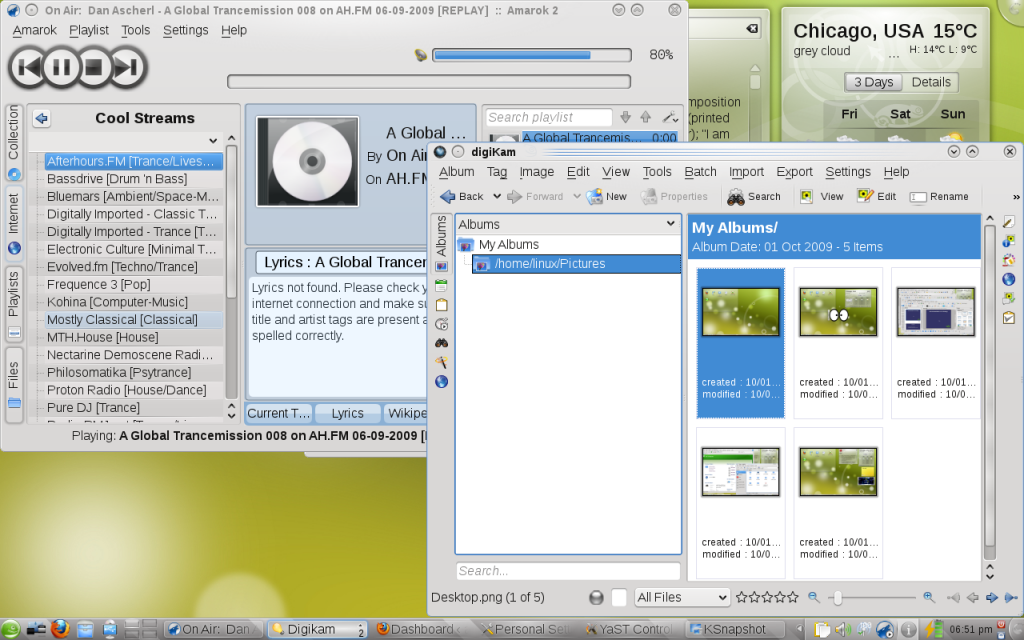The width and height of the screenshot is (1024, 640).
Task: Open digiKam Export menu
Action: click(x=794, y=172)
